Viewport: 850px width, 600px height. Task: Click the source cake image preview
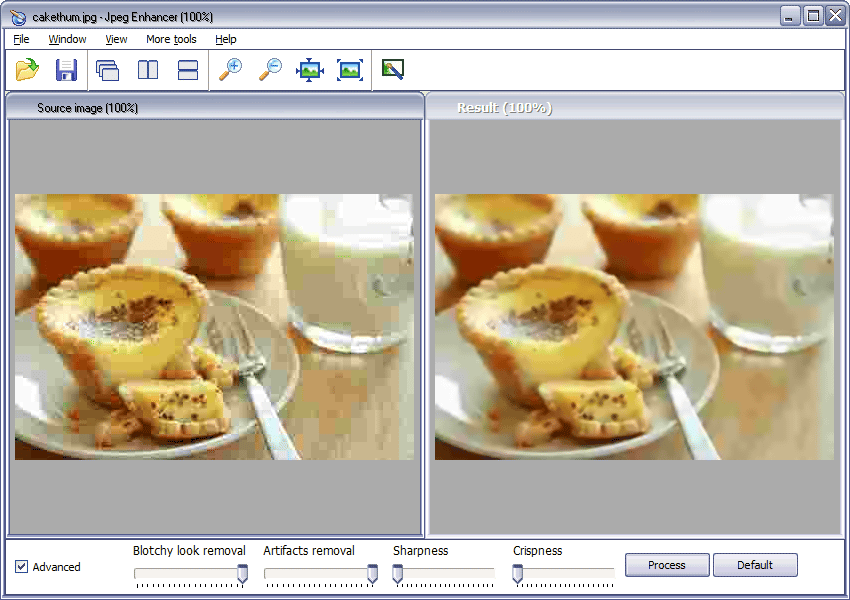(x=214, y=327)
